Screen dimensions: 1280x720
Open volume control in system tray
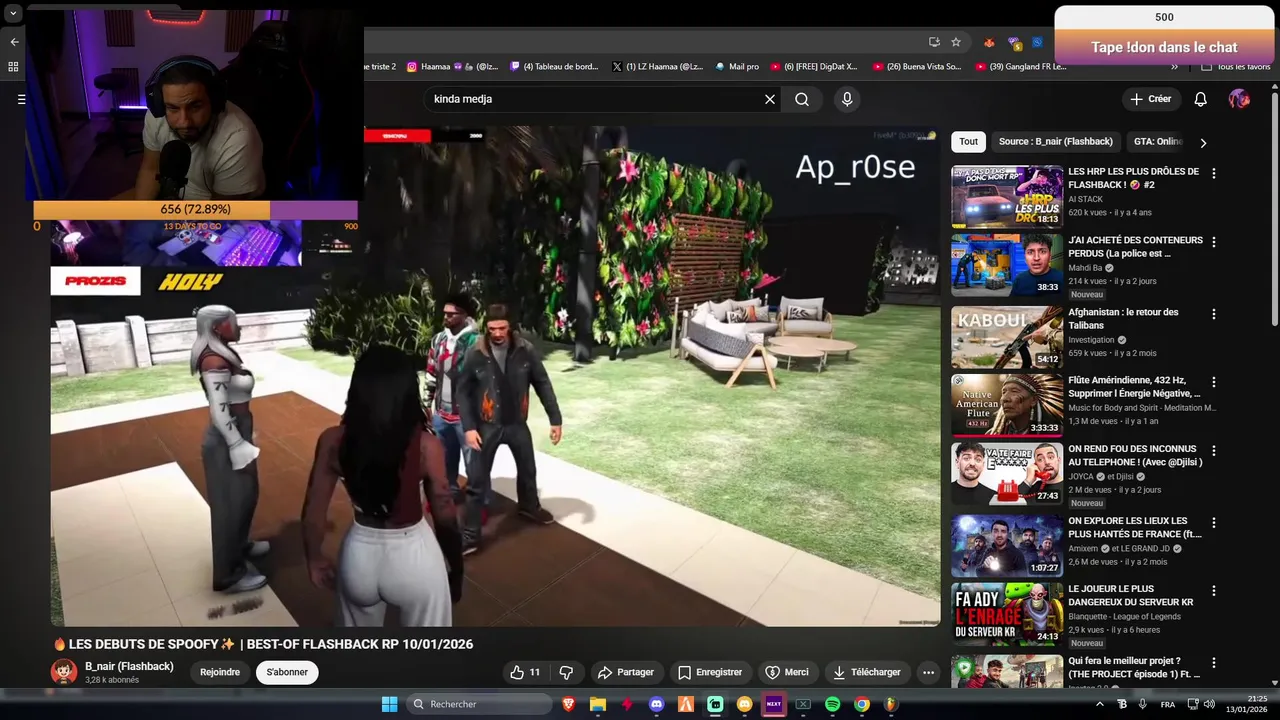click(x=1209, y=704)
